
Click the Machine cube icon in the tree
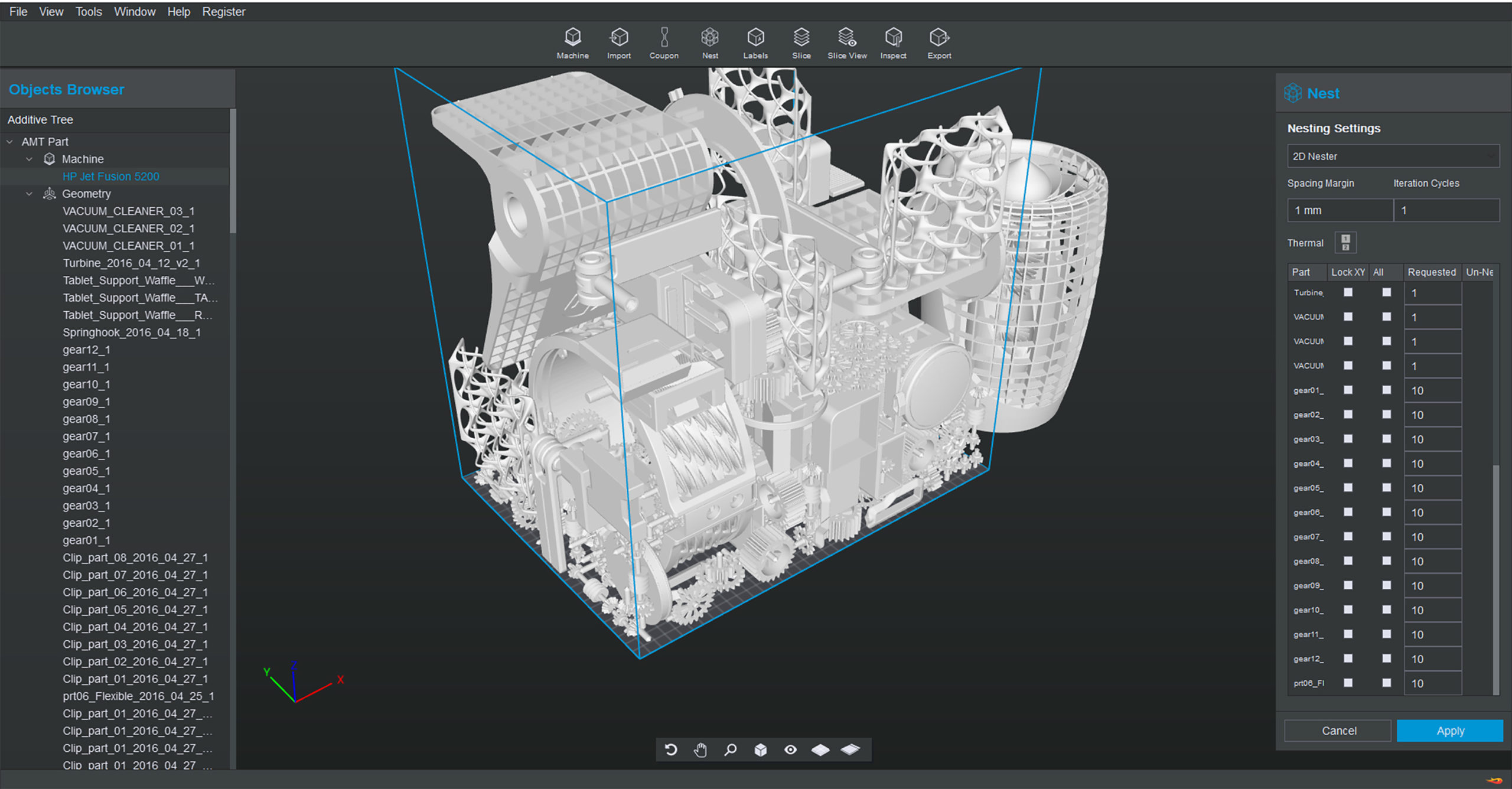coord(50,159)
